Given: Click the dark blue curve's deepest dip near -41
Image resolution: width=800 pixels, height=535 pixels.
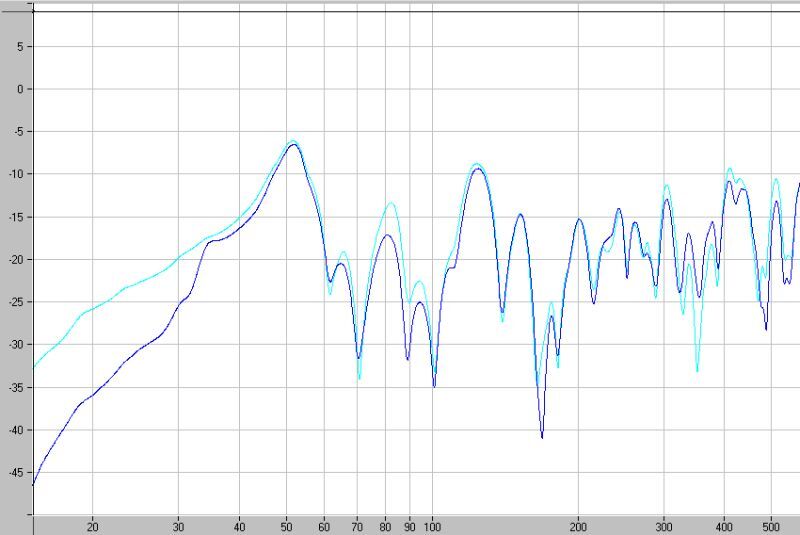Looking at the screenshot, I should pos(542,437).
